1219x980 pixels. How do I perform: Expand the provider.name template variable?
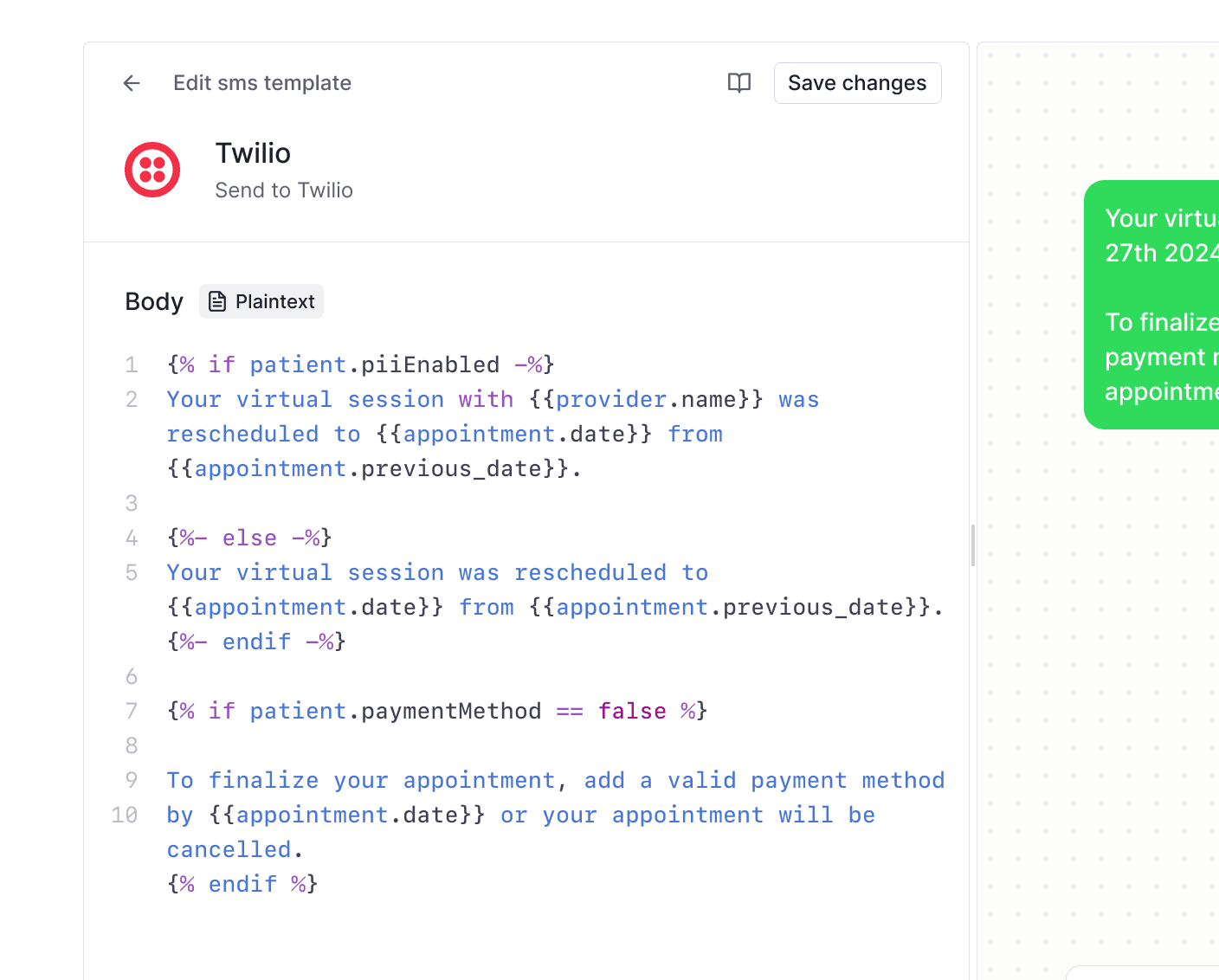(646, 399)
